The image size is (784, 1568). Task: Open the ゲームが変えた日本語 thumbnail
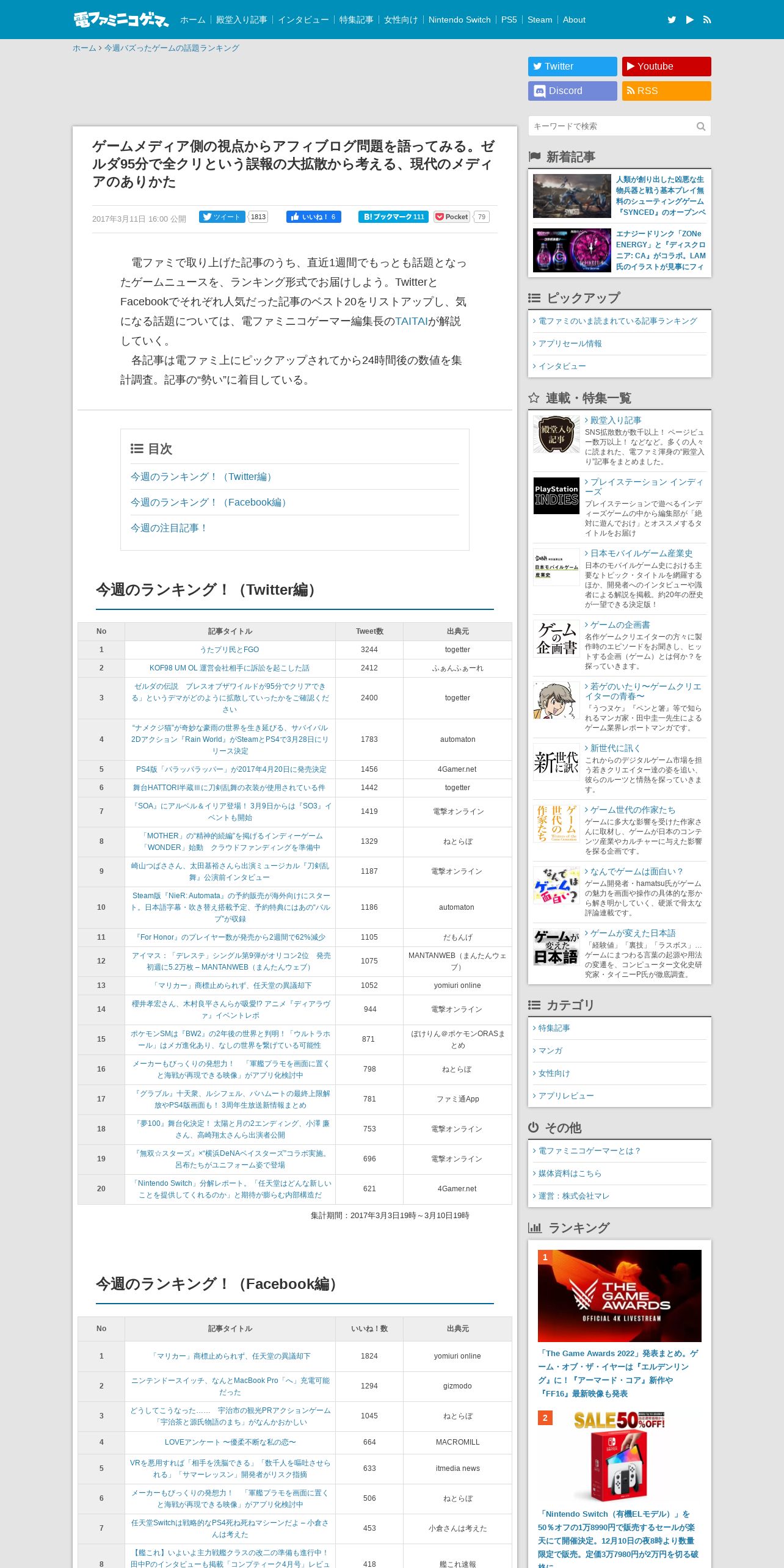(x=556, y=947)
